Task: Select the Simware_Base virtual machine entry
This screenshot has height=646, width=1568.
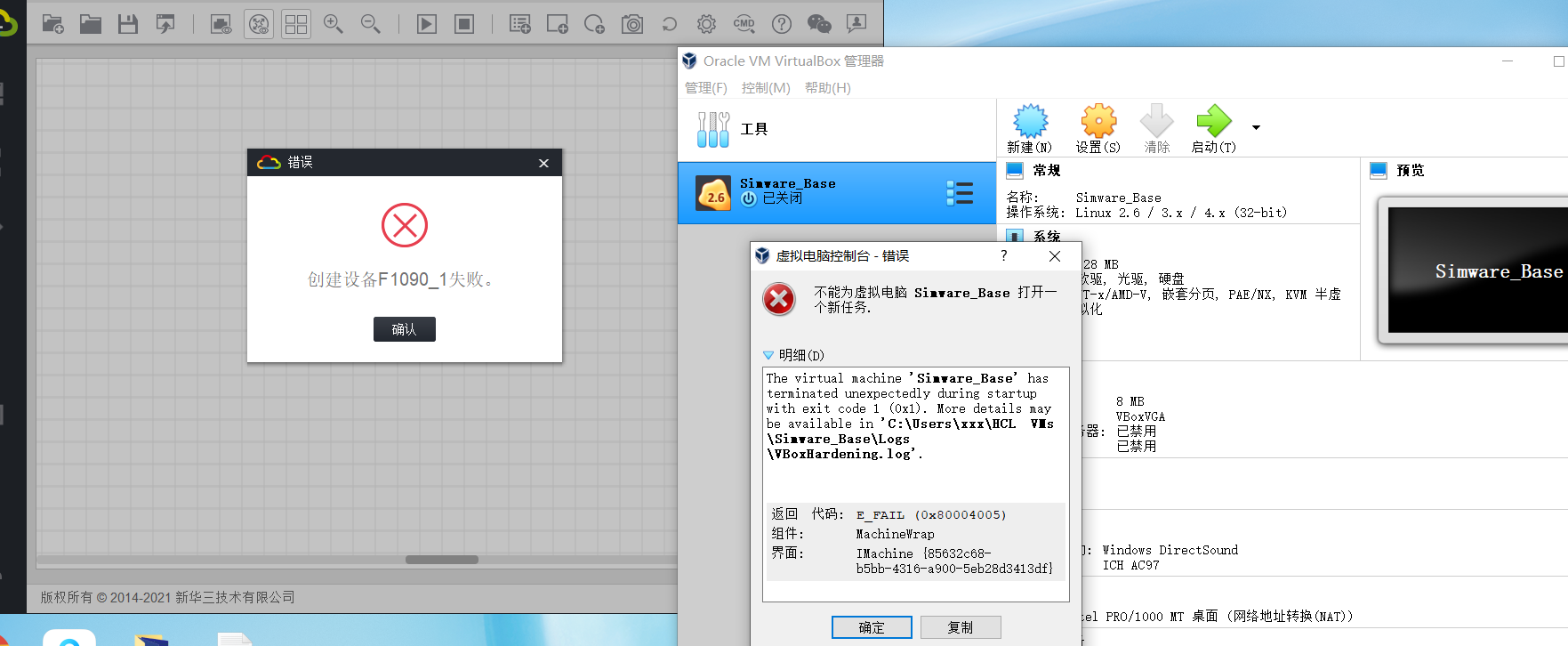Action: tap(837, 193)
